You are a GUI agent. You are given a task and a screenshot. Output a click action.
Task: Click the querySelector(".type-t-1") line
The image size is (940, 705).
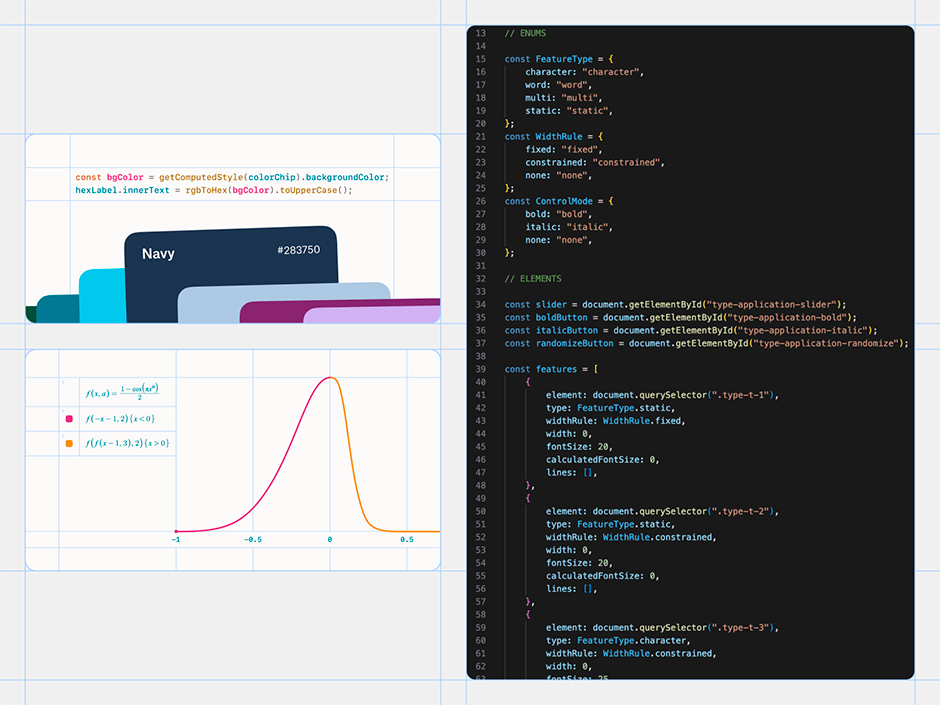tap(662, 395)
